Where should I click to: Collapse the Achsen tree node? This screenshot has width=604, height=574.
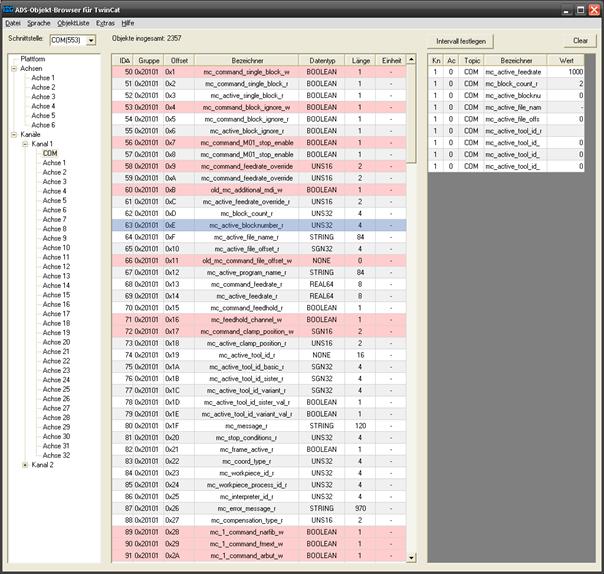14,69
